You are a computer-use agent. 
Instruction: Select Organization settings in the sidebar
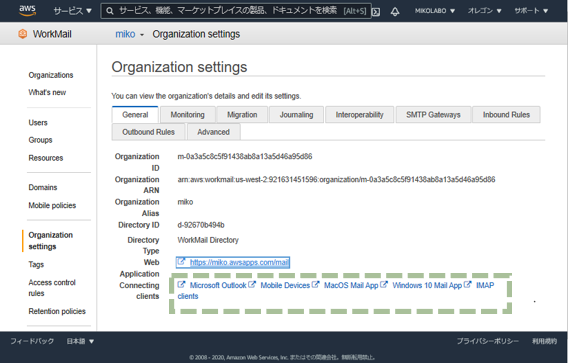[x=50, y=241]
